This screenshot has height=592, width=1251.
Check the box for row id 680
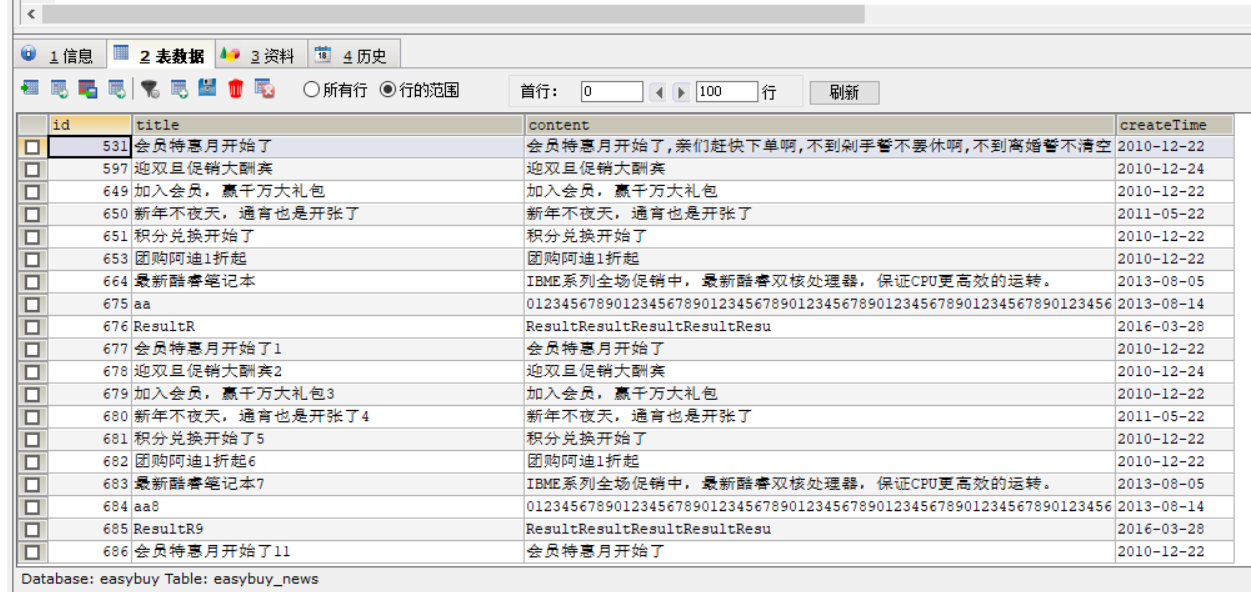pos(33,417)
